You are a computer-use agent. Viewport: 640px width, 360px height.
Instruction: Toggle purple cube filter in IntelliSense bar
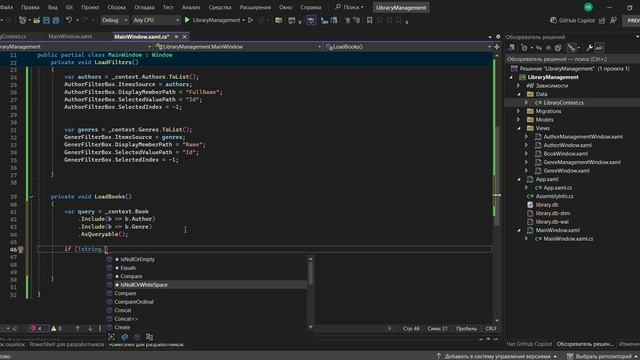pyautogui.click(x=137, y=337)
